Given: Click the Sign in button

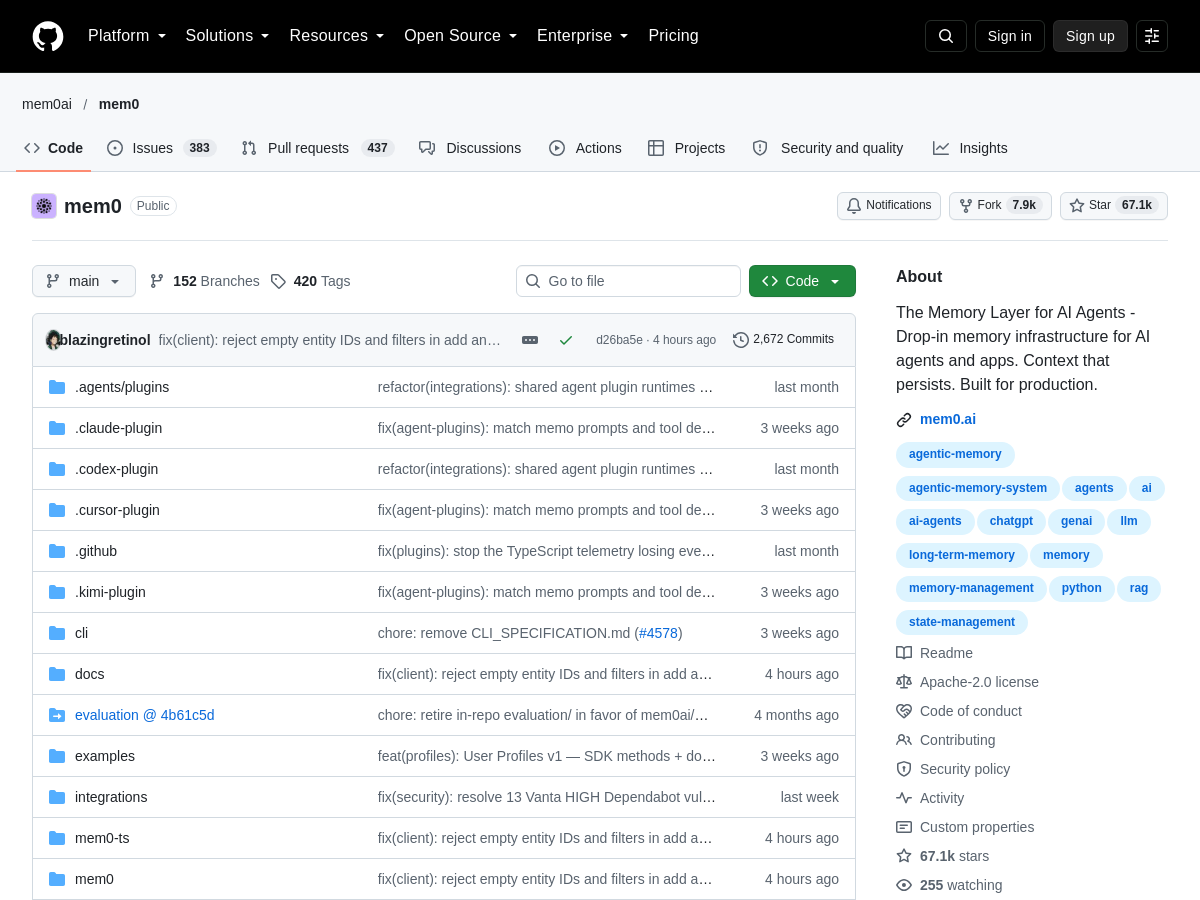Looking at the screenshot, I should click(x=1010, y=36).
